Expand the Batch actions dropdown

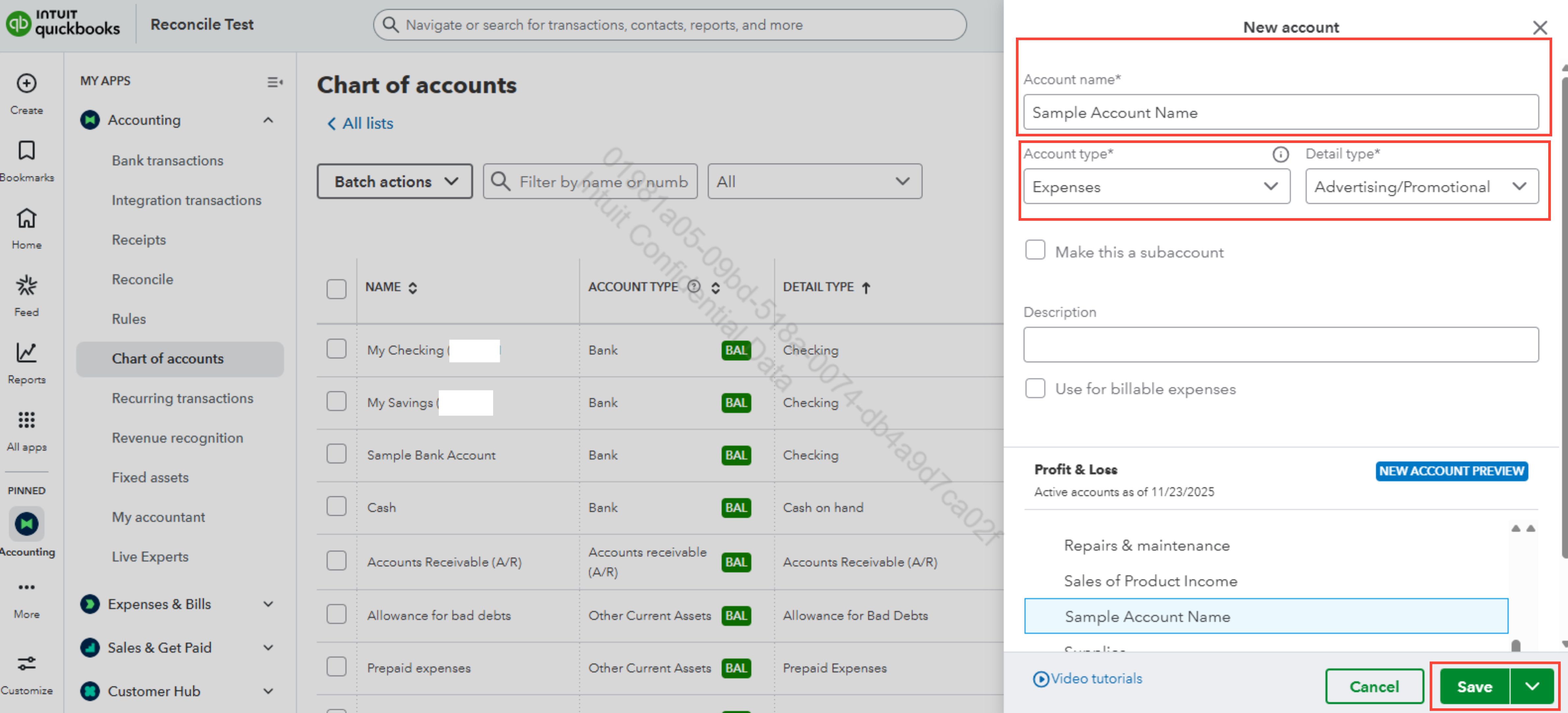[x=394, y=182]
